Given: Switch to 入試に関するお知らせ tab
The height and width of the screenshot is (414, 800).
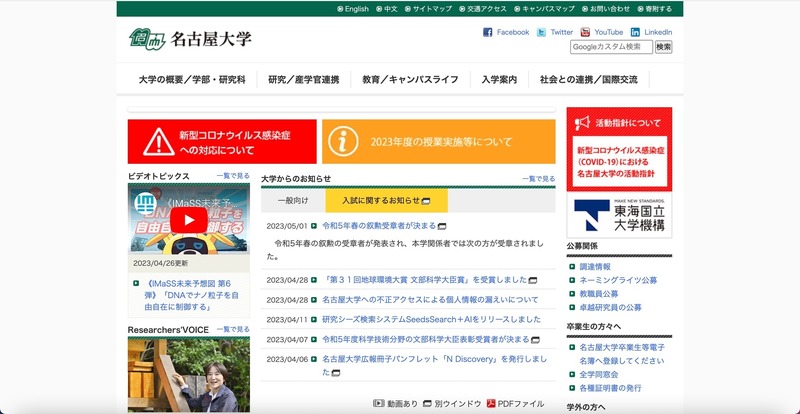Looking at the screenshot, I should tap(378, 200).
